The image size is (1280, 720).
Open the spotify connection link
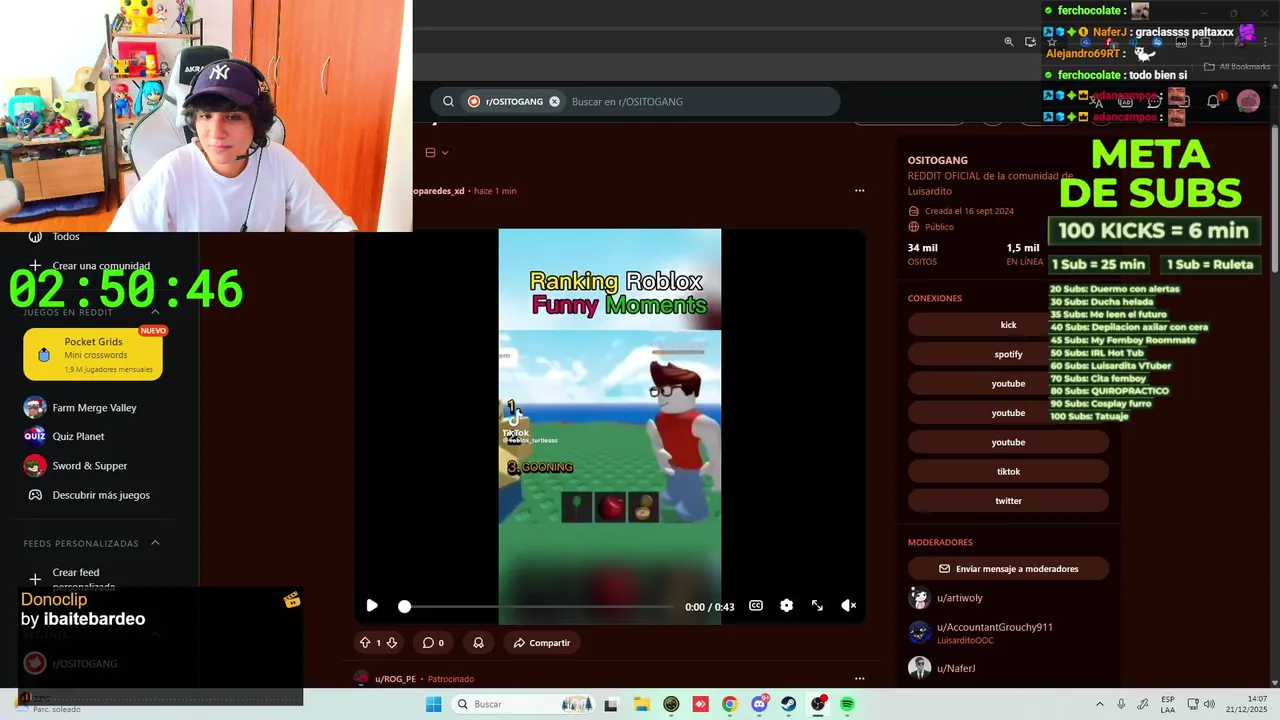point(1008,354)
